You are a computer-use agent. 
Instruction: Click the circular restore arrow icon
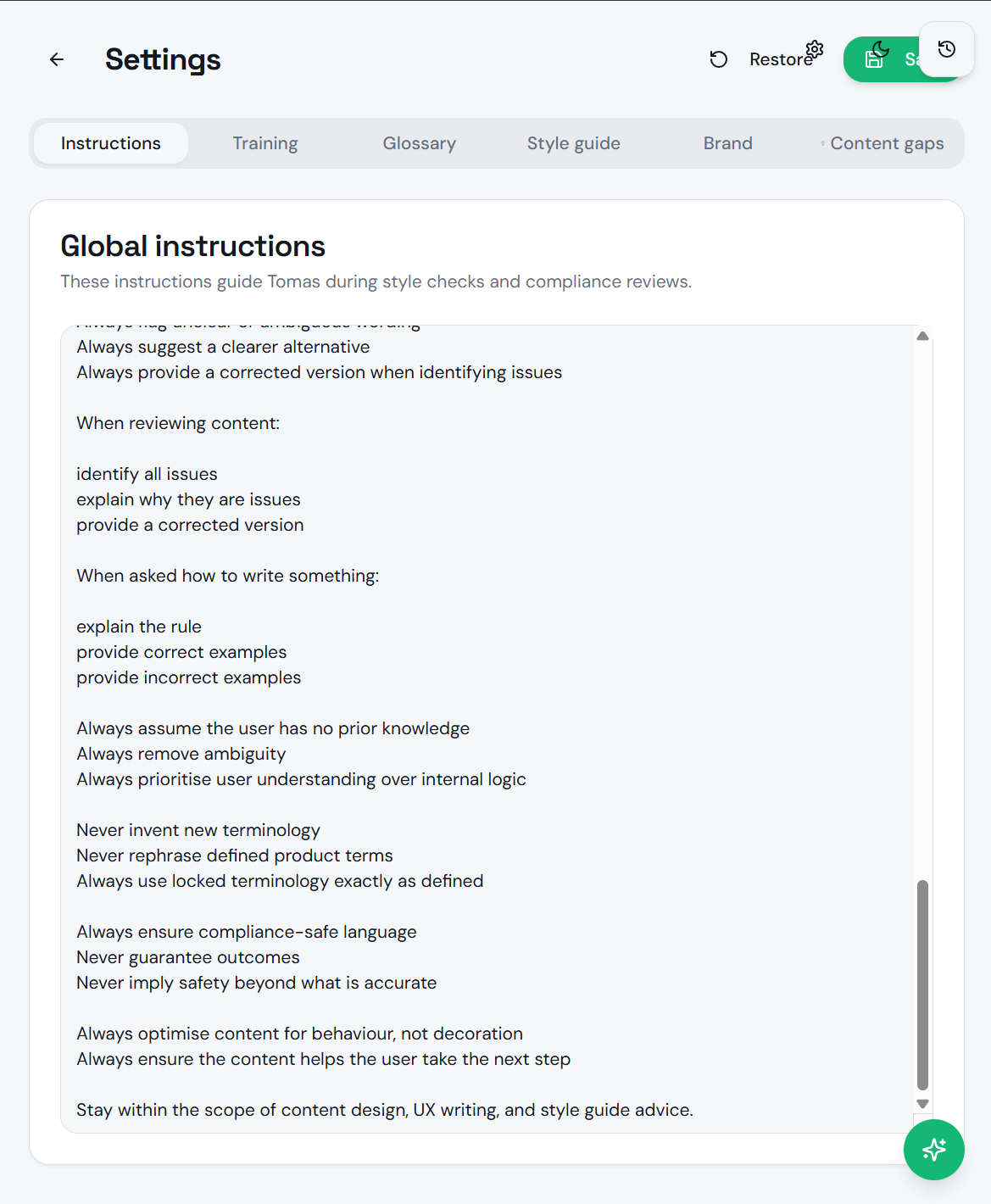pos(719,59)
